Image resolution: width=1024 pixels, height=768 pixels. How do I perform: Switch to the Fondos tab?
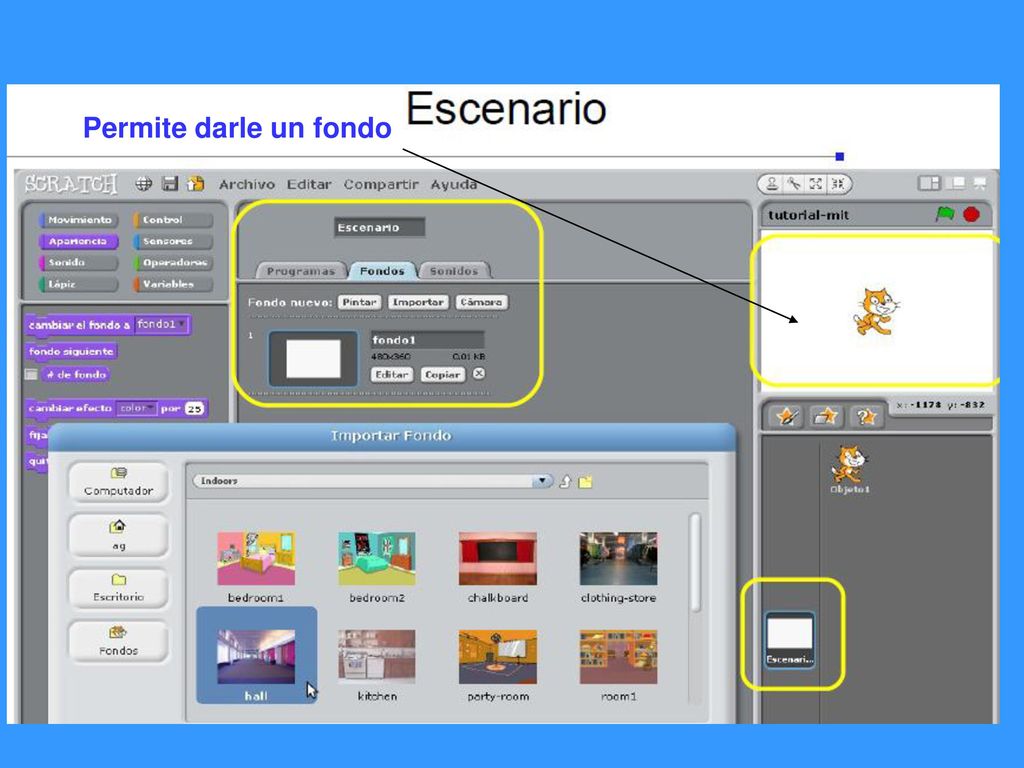coord(382,270)
